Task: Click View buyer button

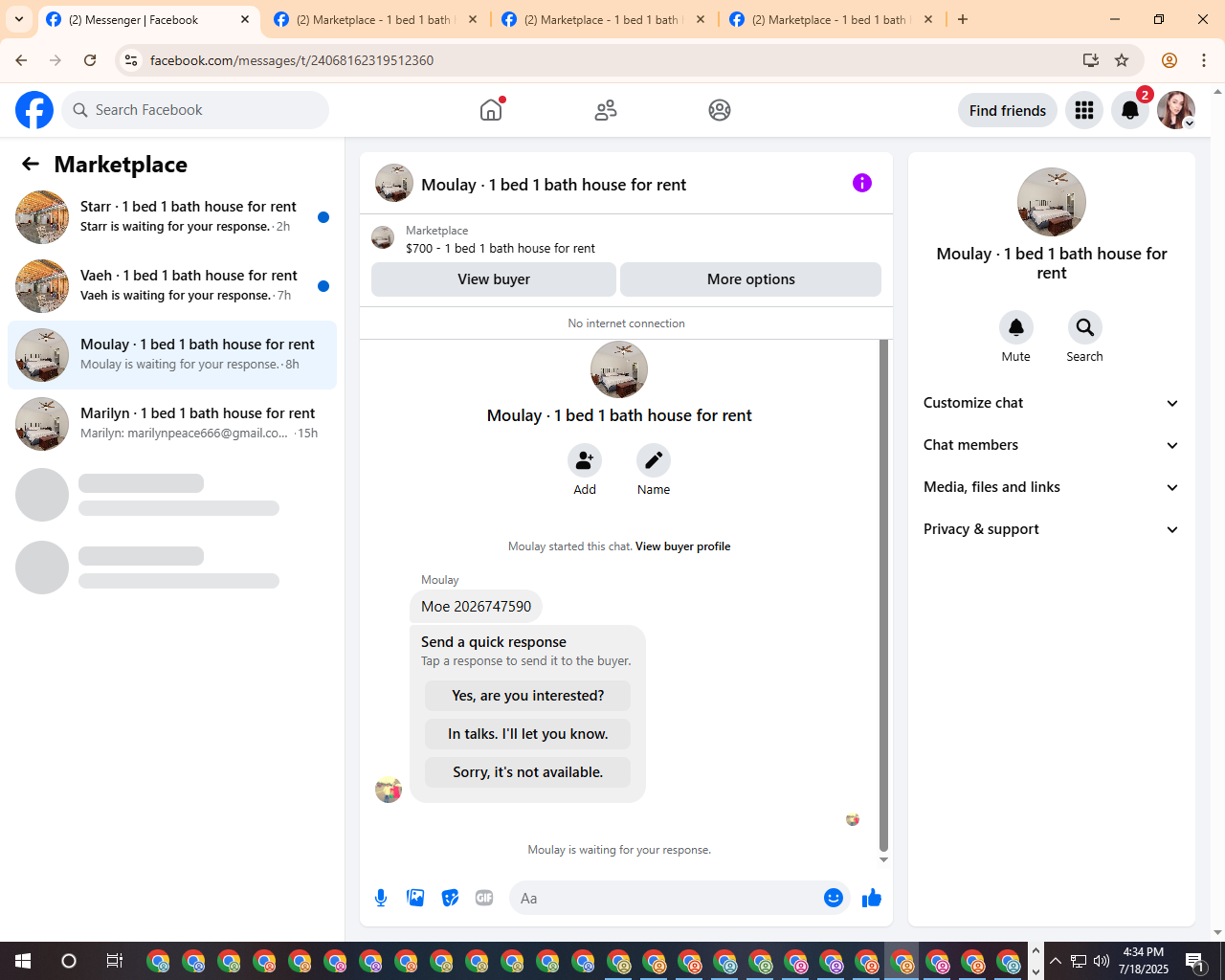Action: point(494,279)
